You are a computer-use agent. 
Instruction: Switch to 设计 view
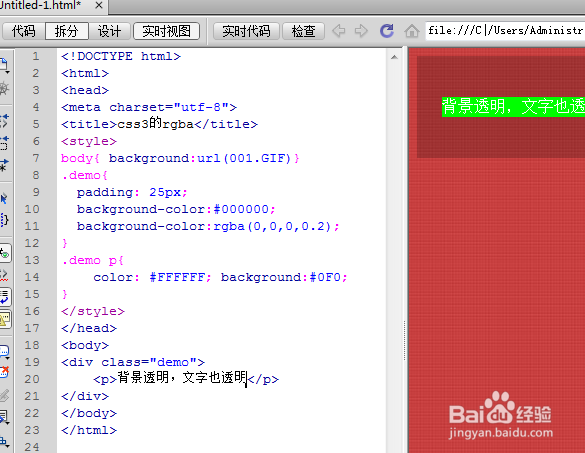tap(109, 31)
